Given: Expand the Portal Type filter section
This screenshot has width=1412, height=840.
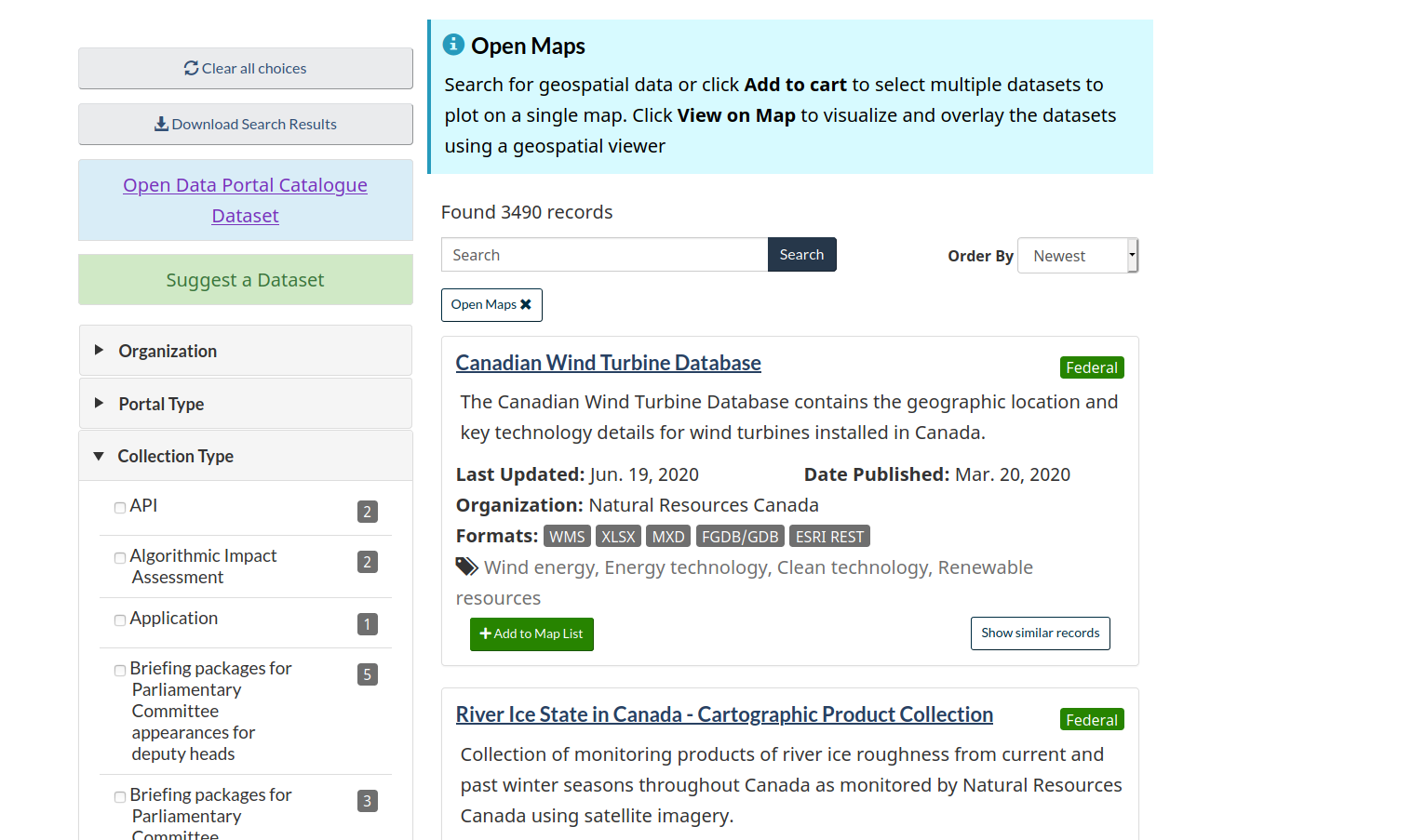Looking at the screenshot, I should 160,404.
